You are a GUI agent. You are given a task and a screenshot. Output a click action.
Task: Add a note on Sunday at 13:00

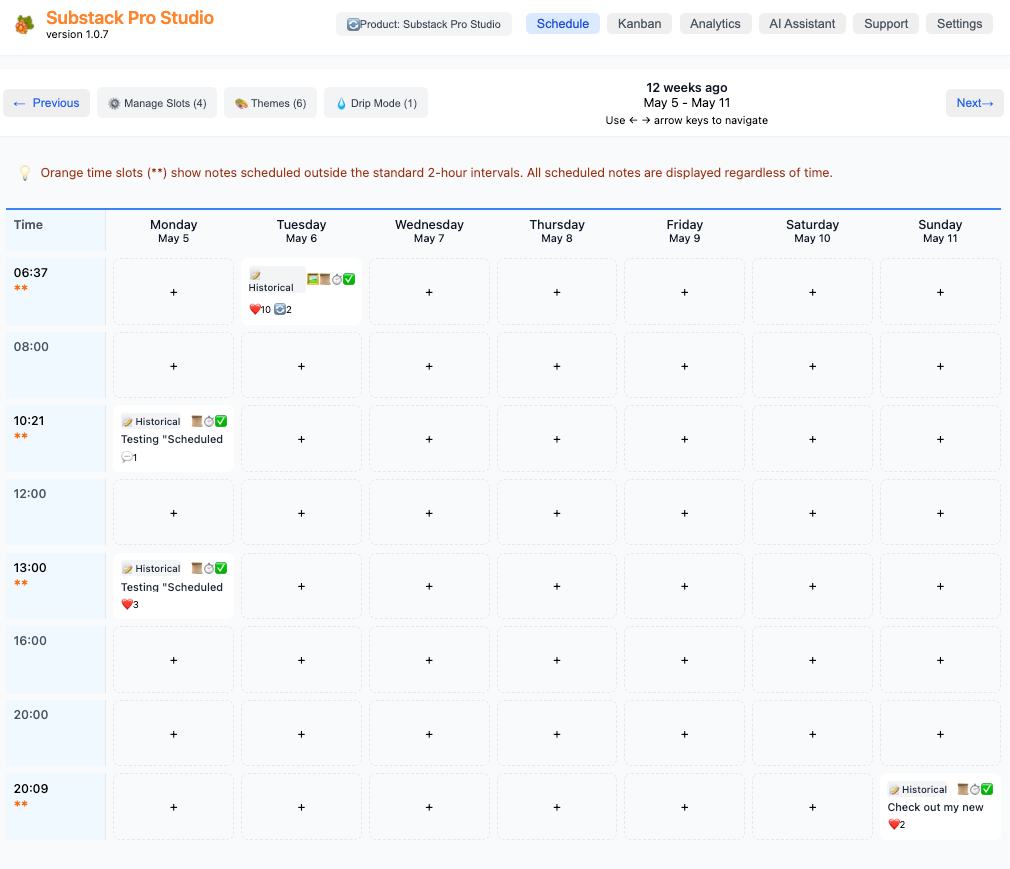point(940,586)
